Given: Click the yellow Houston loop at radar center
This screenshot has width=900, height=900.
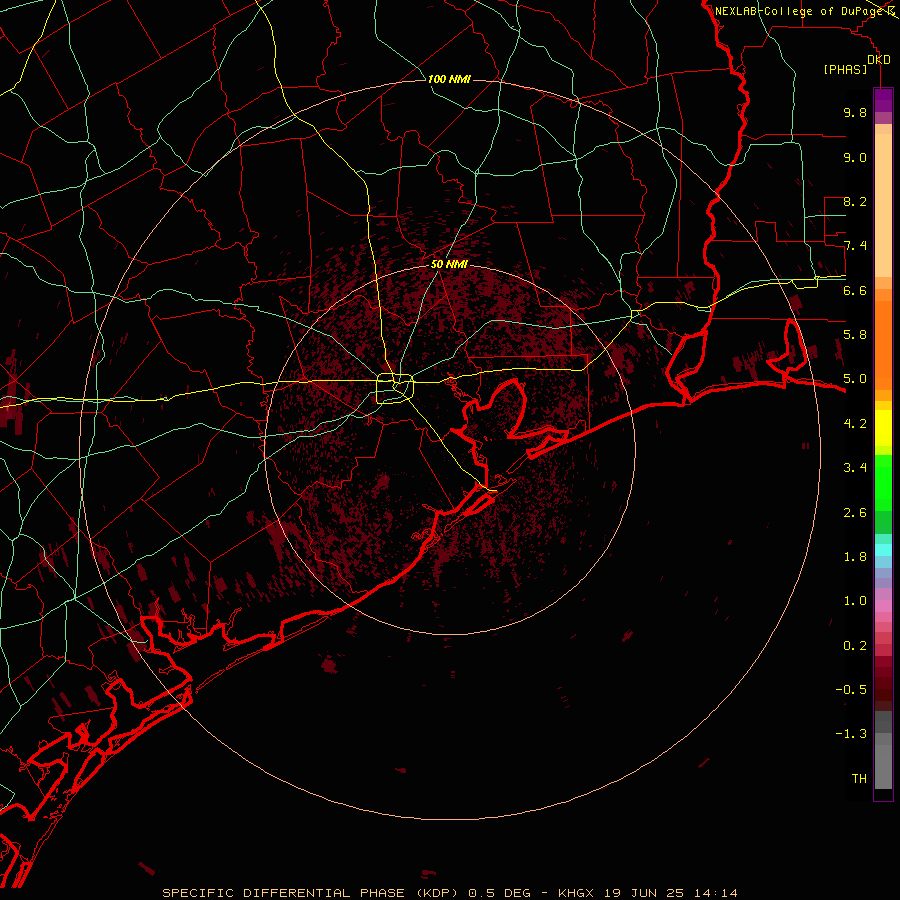Looking at the screenshot, I should (x=395, y=388).
